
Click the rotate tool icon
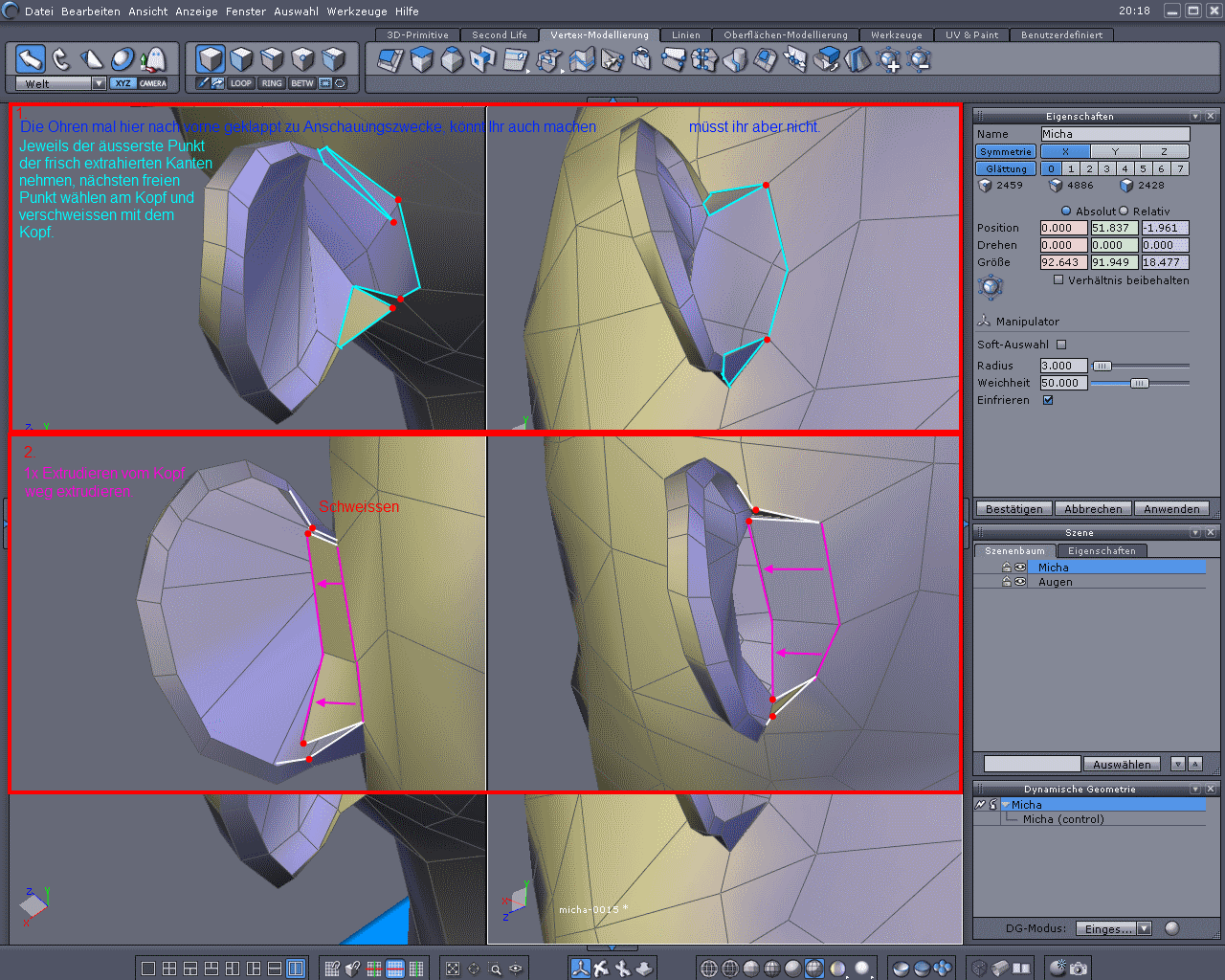tap(61, 59)
